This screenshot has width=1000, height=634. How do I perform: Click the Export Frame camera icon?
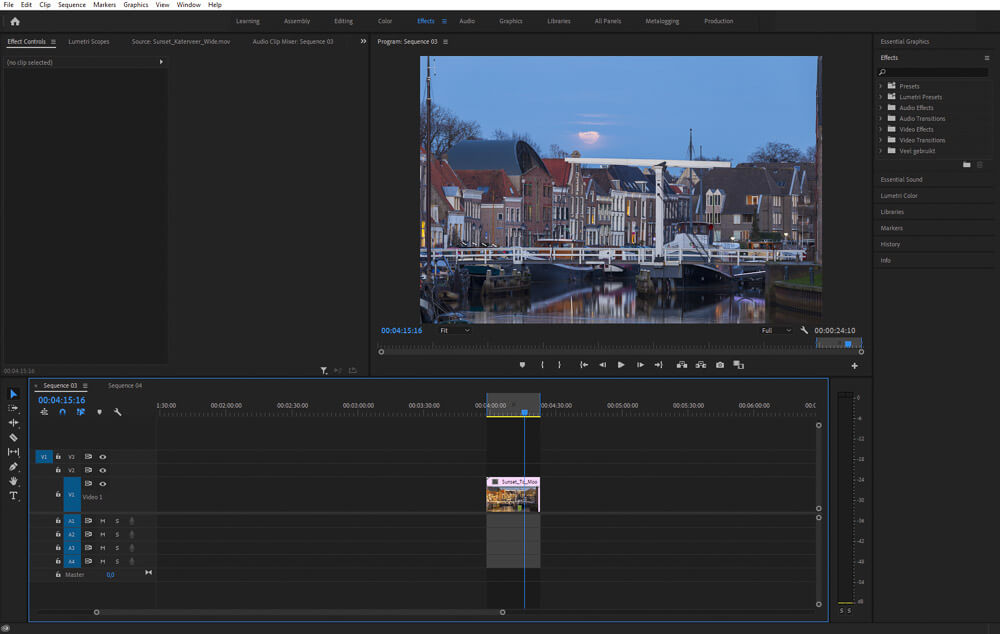tap(720, 365)
